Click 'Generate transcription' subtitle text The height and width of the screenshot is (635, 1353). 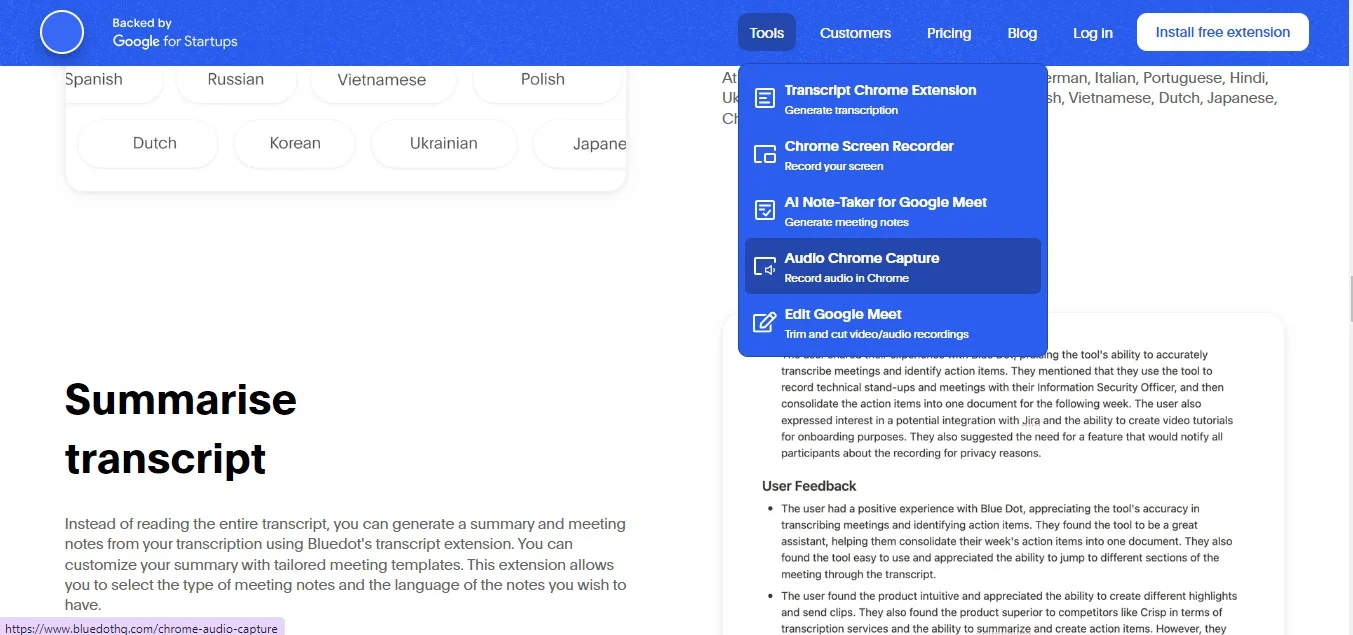(x=841, y=110)
